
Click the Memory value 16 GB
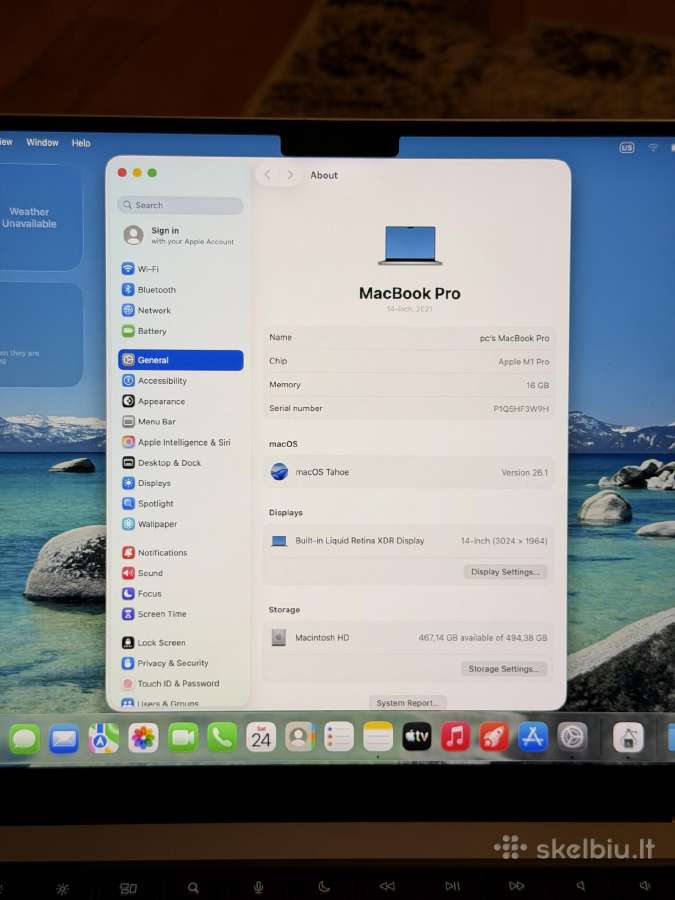537,385
